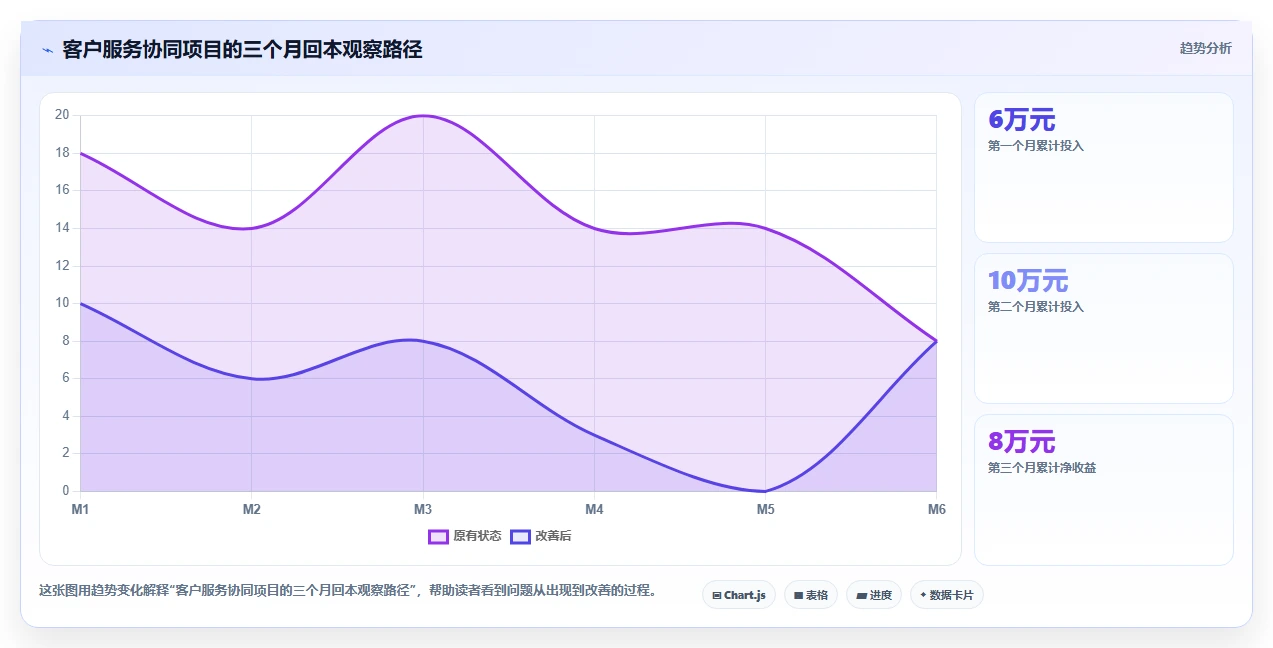The height and width of the screenshot is (648, 1273).
Task: Select the 数据卡片 tag
Action: (x=947, y=595)
